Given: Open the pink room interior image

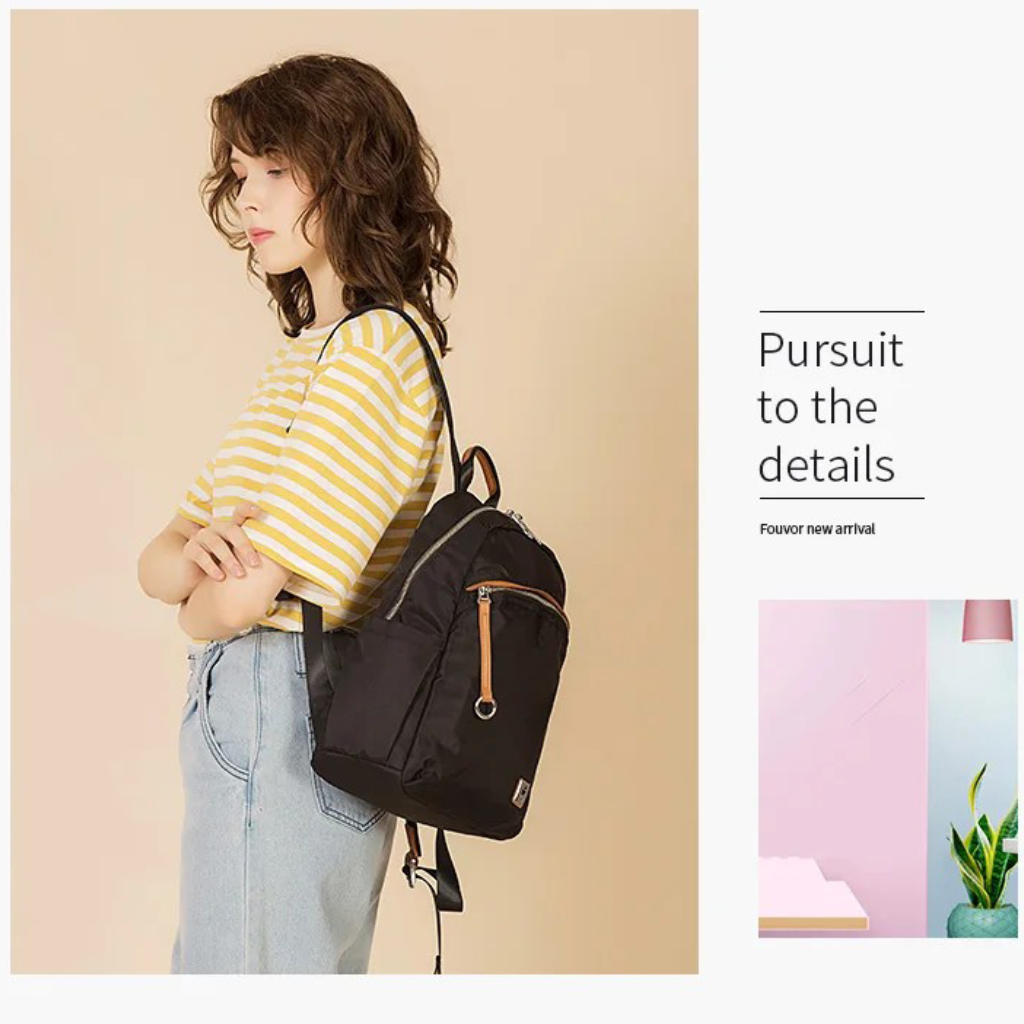Looking at the screenshot, I should [888, 769].
